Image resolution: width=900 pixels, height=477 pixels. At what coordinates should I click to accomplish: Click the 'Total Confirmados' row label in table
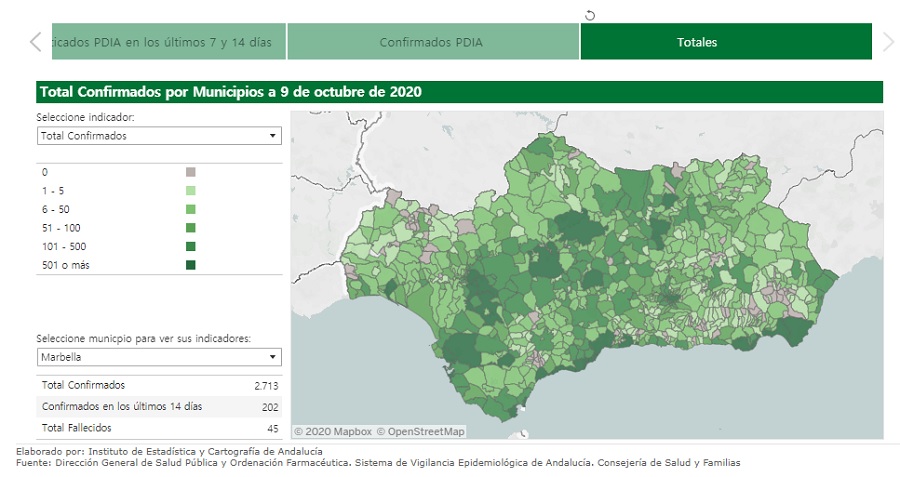(83, 385)
